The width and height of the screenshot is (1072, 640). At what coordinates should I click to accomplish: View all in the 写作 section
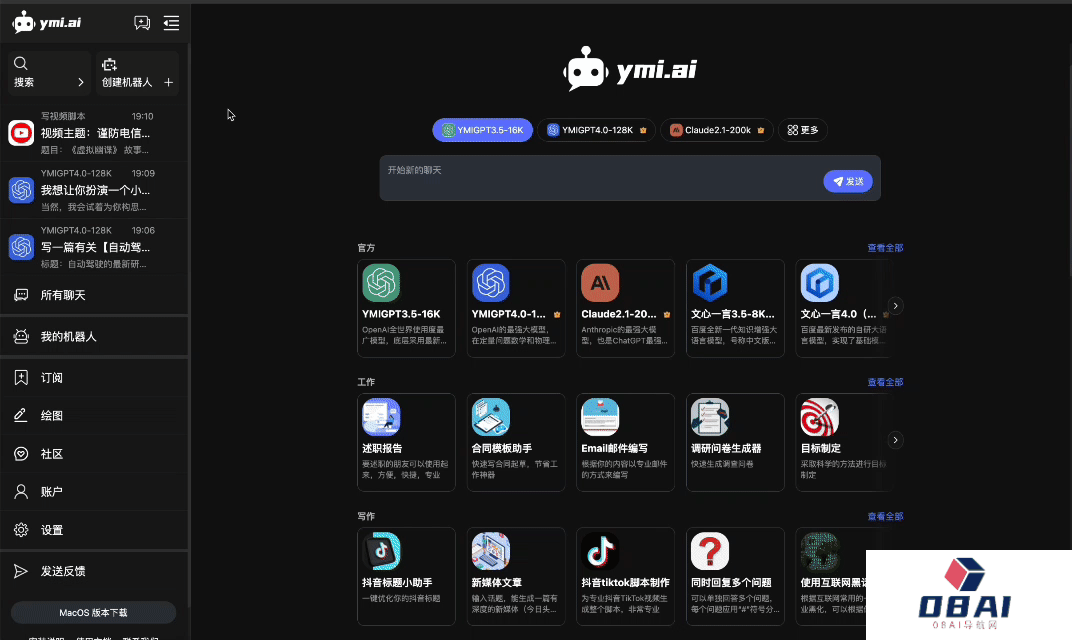pos(885,516)
